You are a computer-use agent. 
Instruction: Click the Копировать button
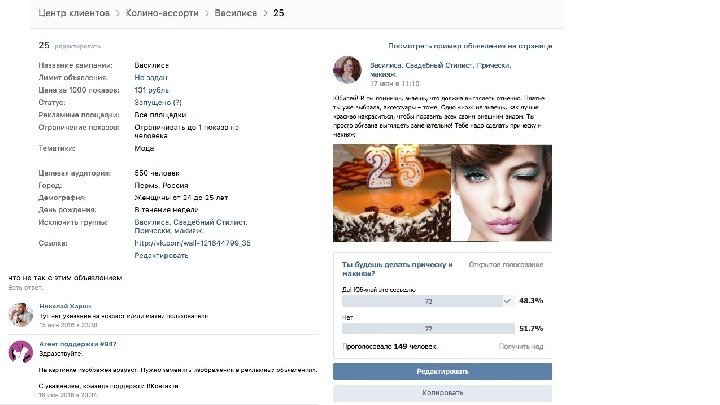click(x=442, y=393)
